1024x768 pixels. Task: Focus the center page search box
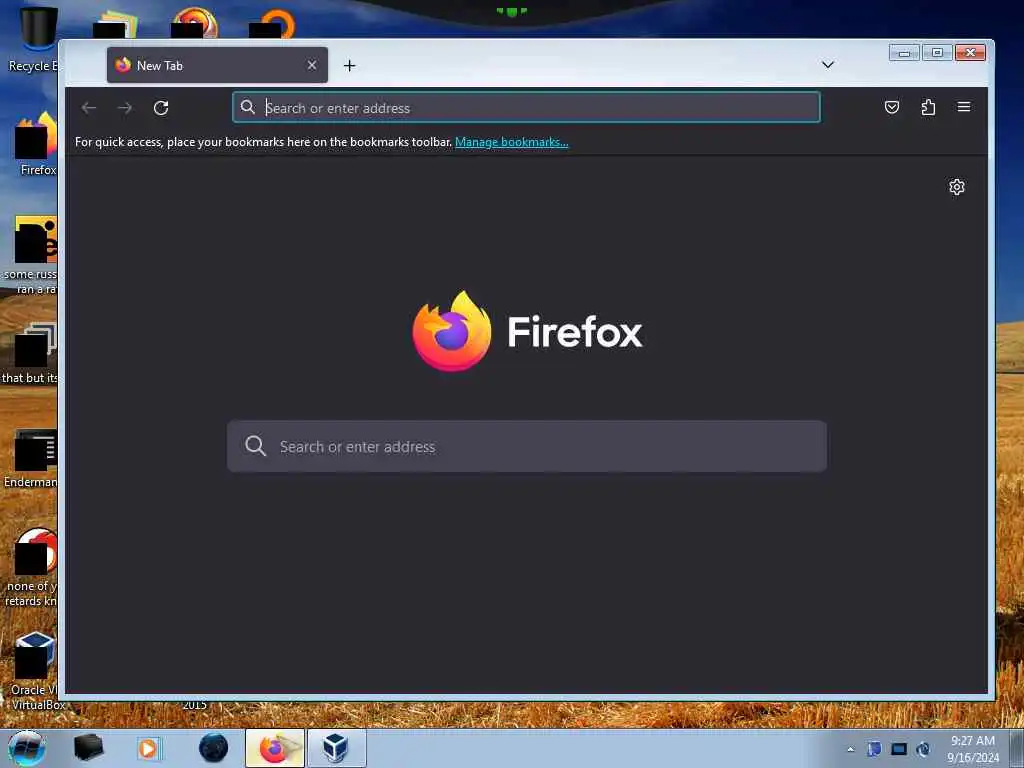pyautogui.click(x=526, y=446)
